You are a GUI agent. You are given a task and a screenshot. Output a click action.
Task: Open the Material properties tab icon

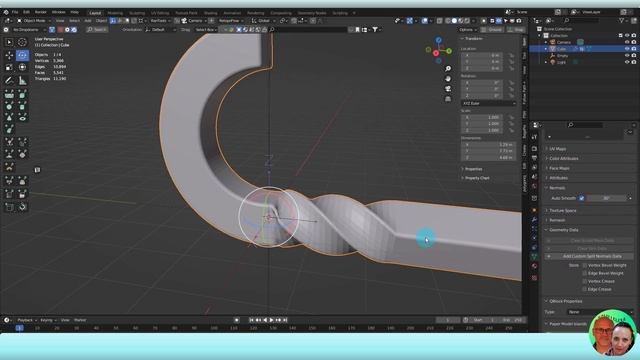click(x=534, y=266)
